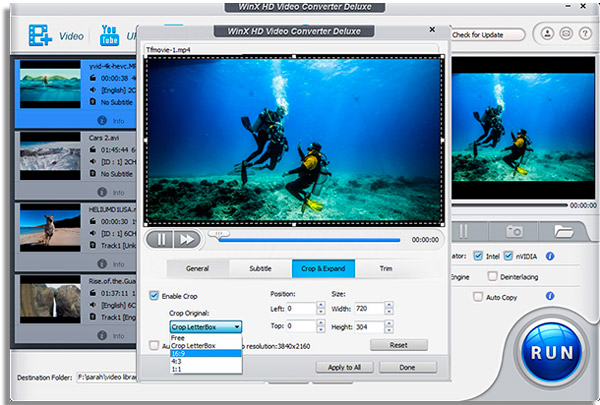Click the Done button

(408, 367)
